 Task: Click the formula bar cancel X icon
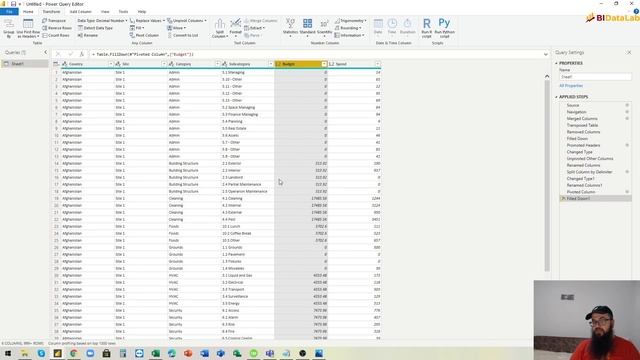click(x=58, y=54)
